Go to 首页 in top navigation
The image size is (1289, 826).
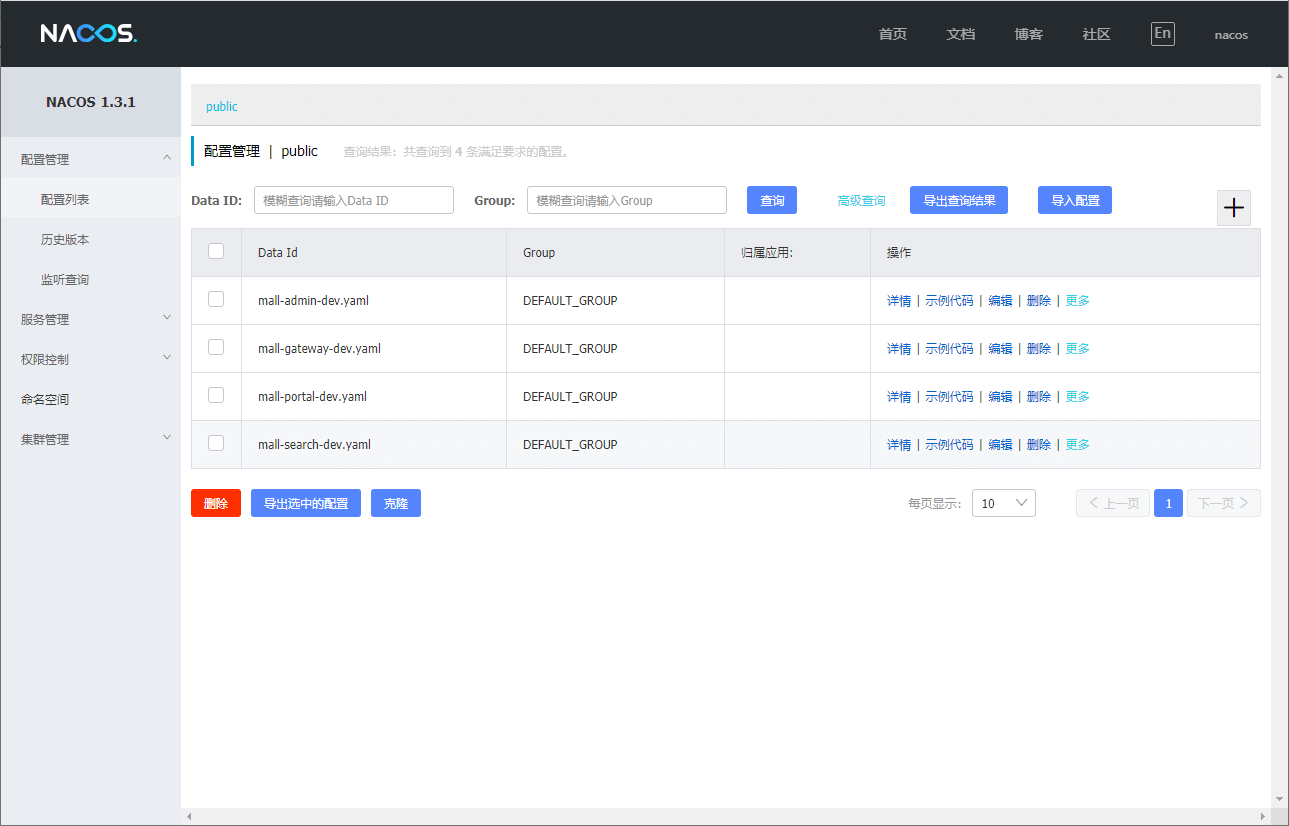[893, 34]
